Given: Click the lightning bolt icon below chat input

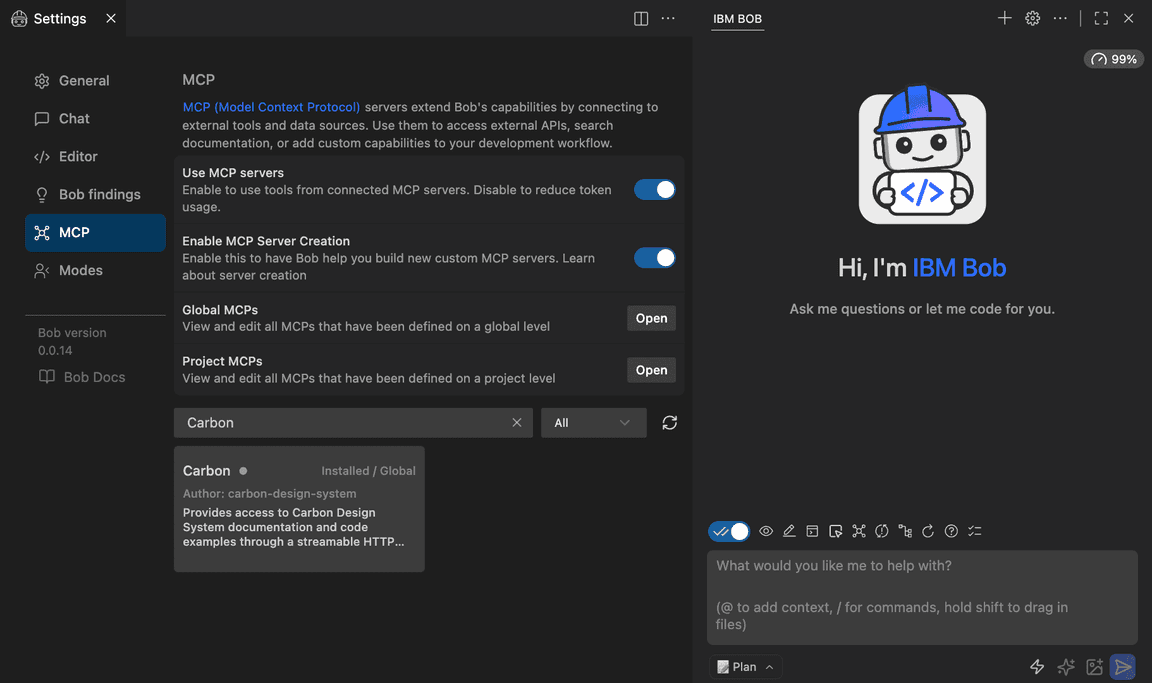Looking at the screenshot, I should click(1037, 667).
